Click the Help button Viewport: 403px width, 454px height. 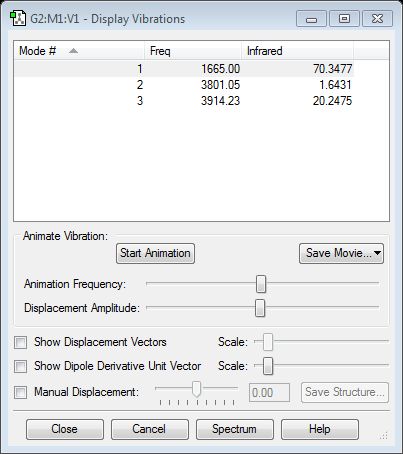320,429
